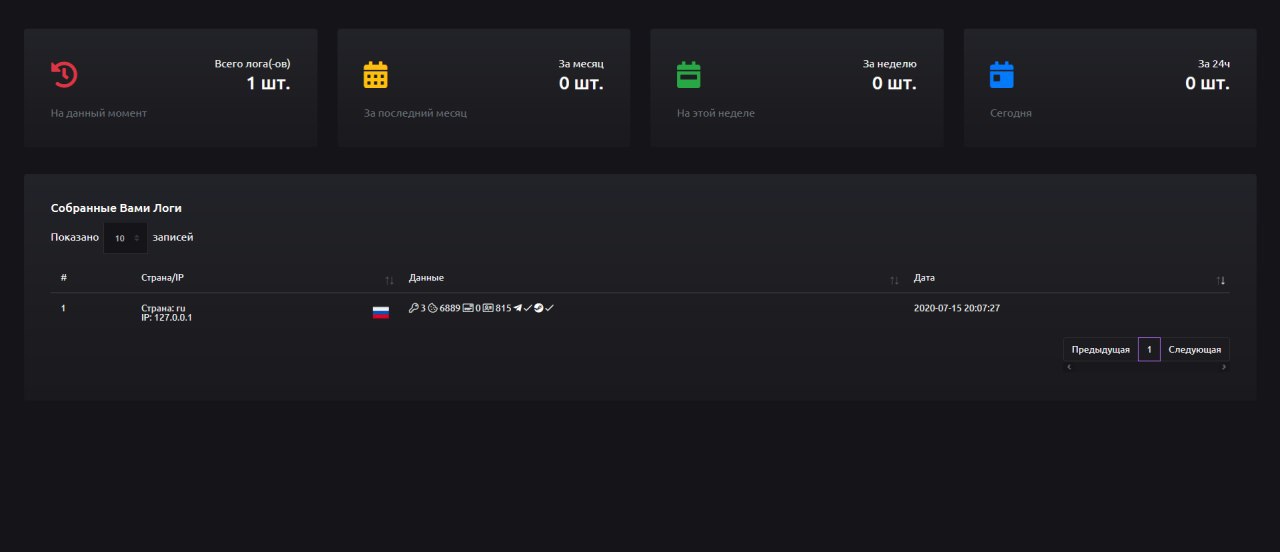Click the key icon in Данные column

pyautogui.click(x=414, y=308)
